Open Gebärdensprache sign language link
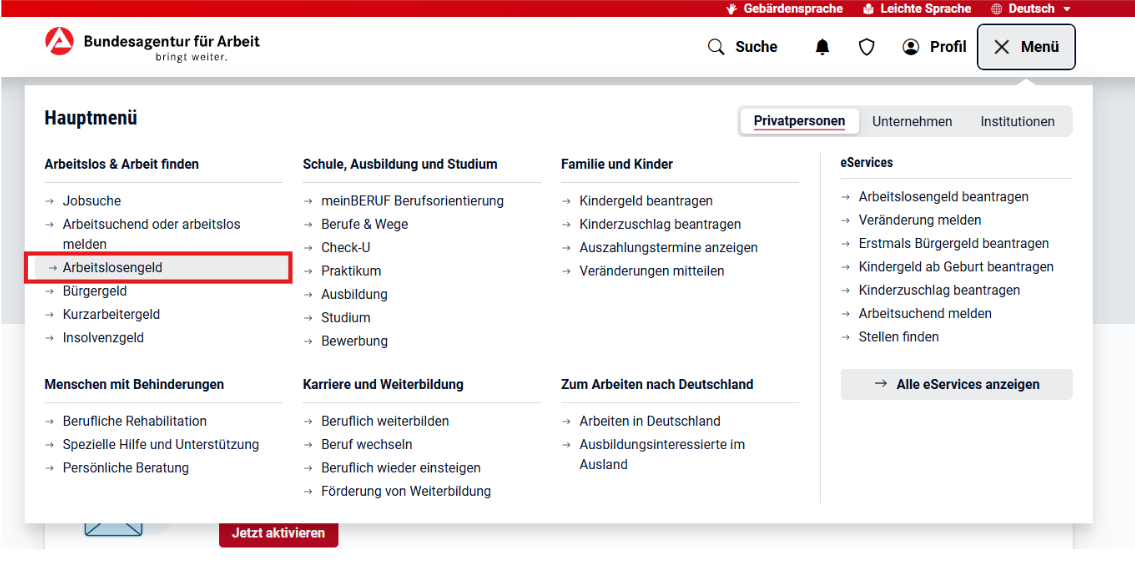 [x=784, y=9]
